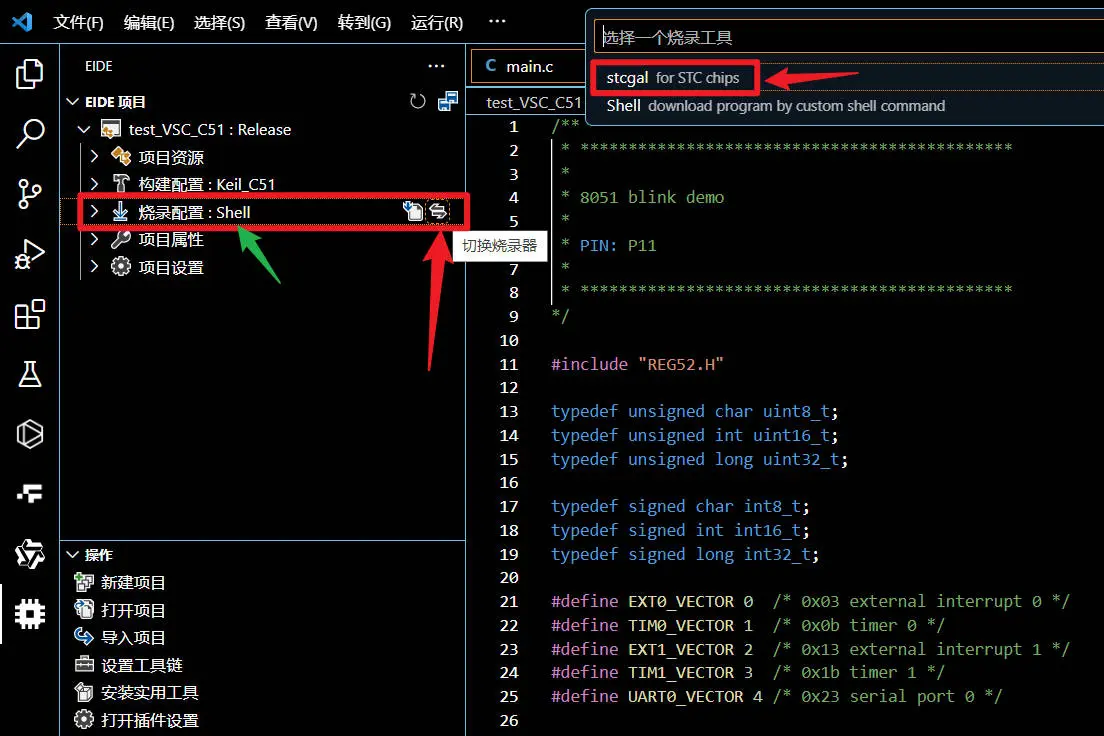
Task: Click 打开插件设置 in operations list
Action: [x=149, y=721]
